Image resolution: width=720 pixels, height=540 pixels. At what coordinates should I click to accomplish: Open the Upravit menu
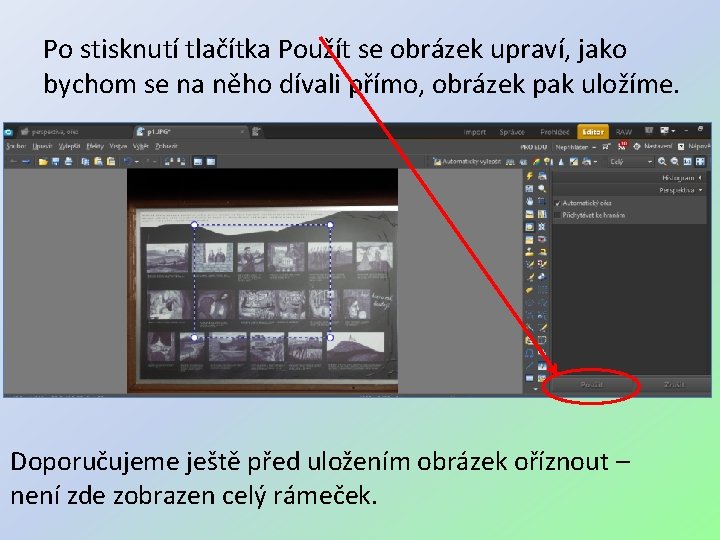click(x=42, y=146)
